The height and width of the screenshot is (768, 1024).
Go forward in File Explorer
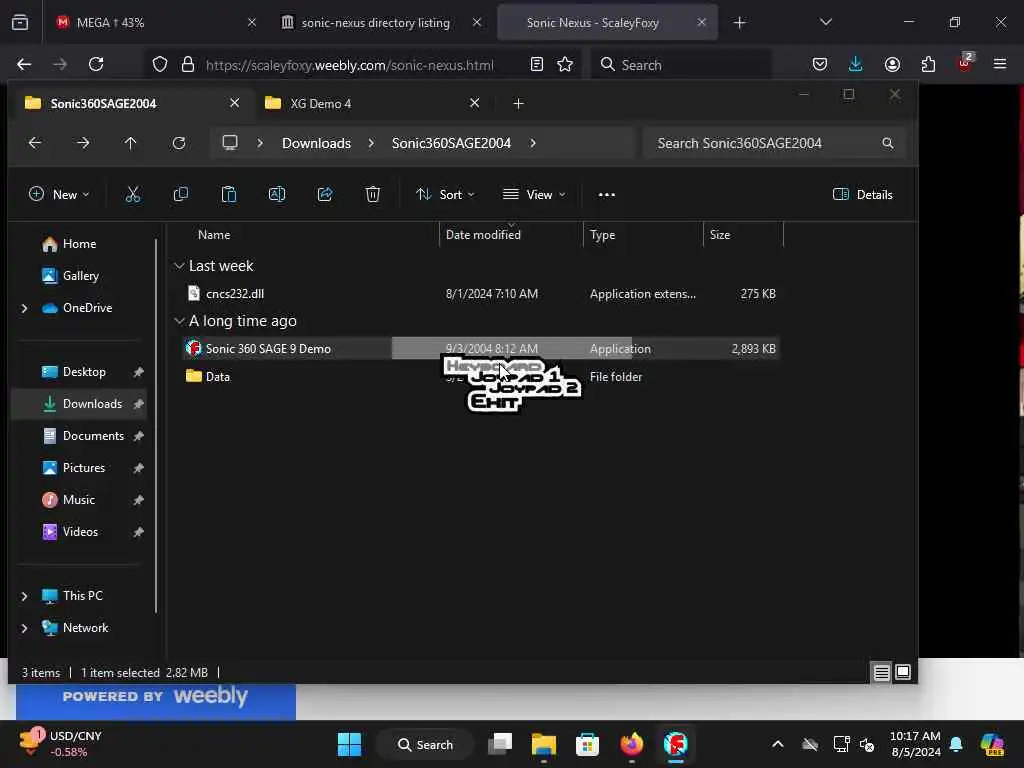[x=83, y=143]
